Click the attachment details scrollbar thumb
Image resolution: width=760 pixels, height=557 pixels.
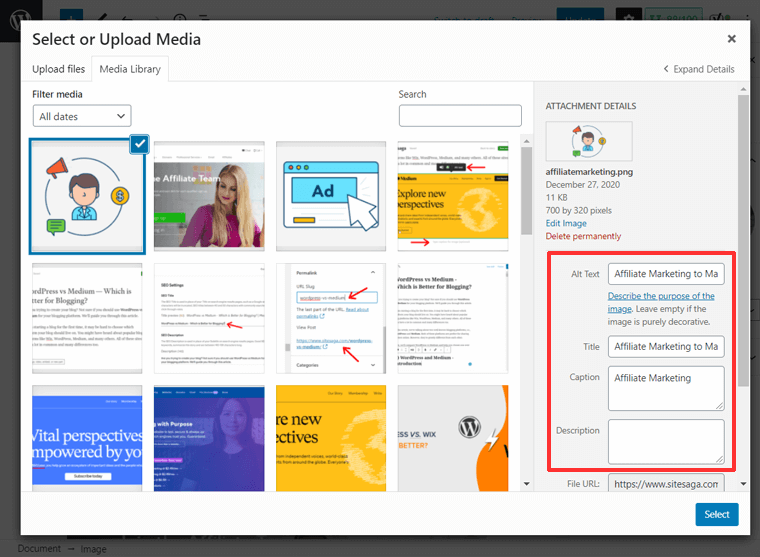click(743, 240)
